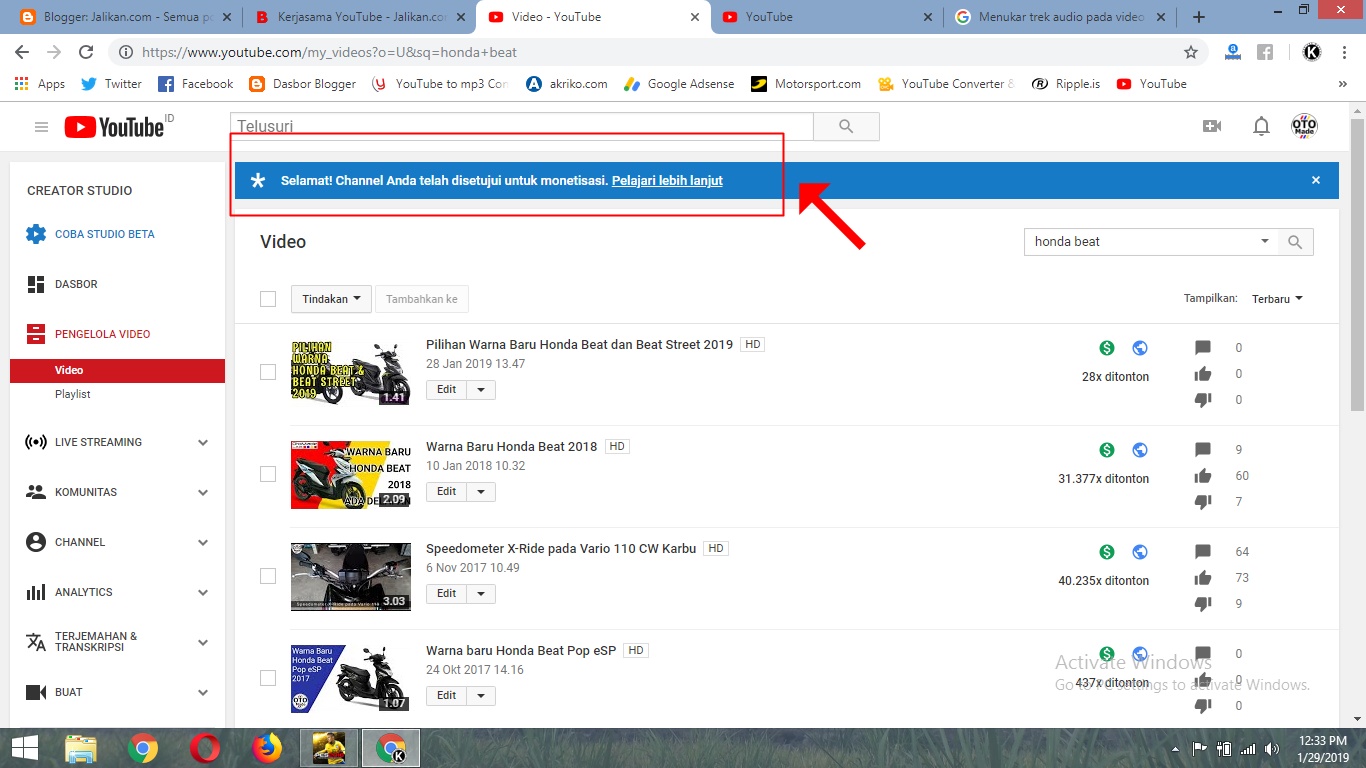Click Edit button for Warna Baru Honda Beat 2018
This screenshot has height=768, width=1366.
click(x=447, y=492)
